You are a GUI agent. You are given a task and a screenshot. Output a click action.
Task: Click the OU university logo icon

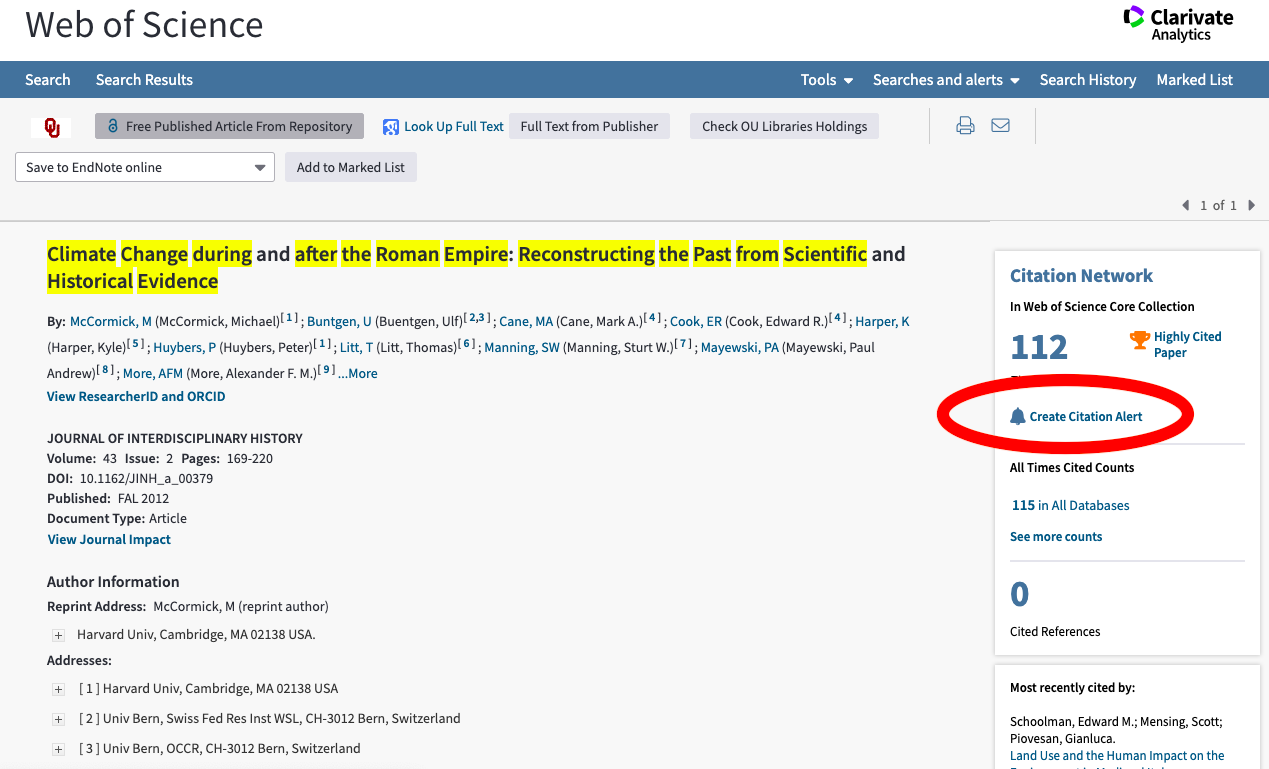point(51,127)
